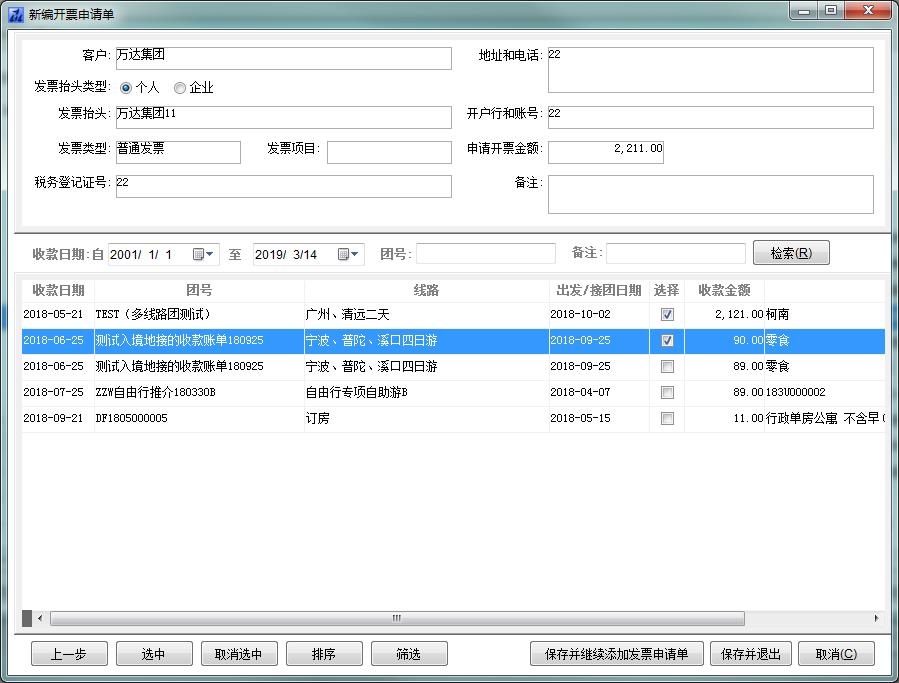The width and height of the screenshot is (899, 683).
Task: Focus the 团号 search input field
Action: pos(485,254)
